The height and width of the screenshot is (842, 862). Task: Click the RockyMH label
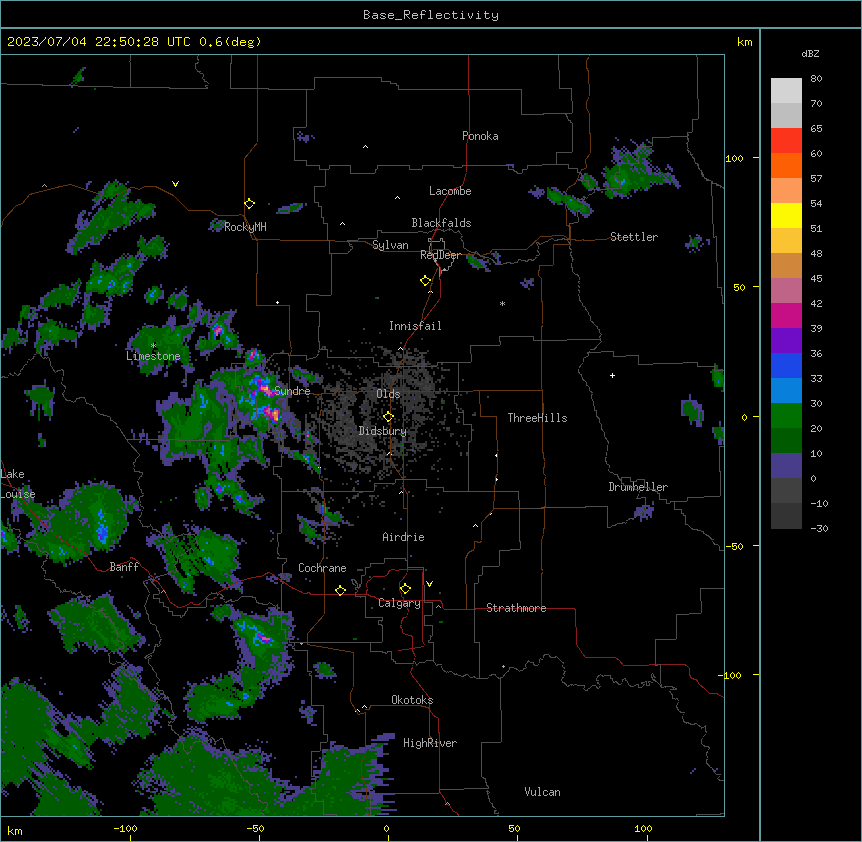click(245, 227)
